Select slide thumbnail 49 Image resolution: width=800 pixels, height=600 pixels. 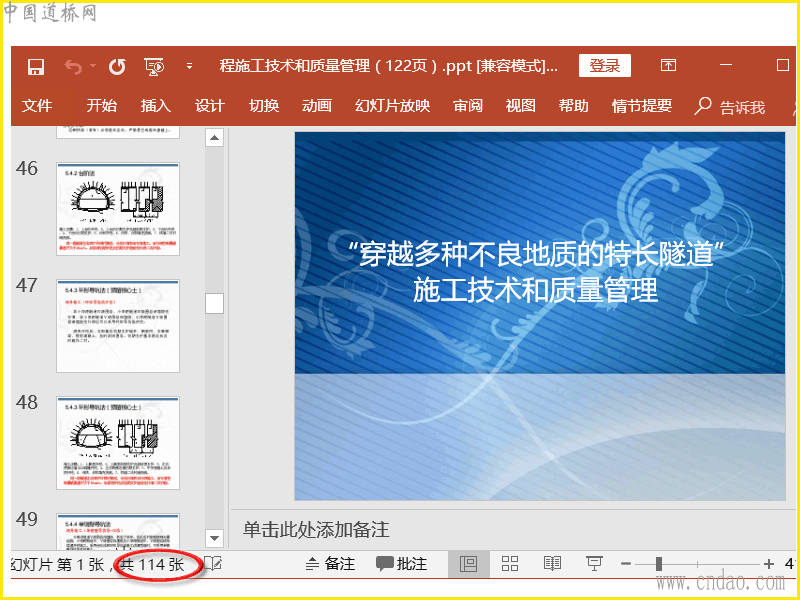pyautogui.click(x=118, y=532)
